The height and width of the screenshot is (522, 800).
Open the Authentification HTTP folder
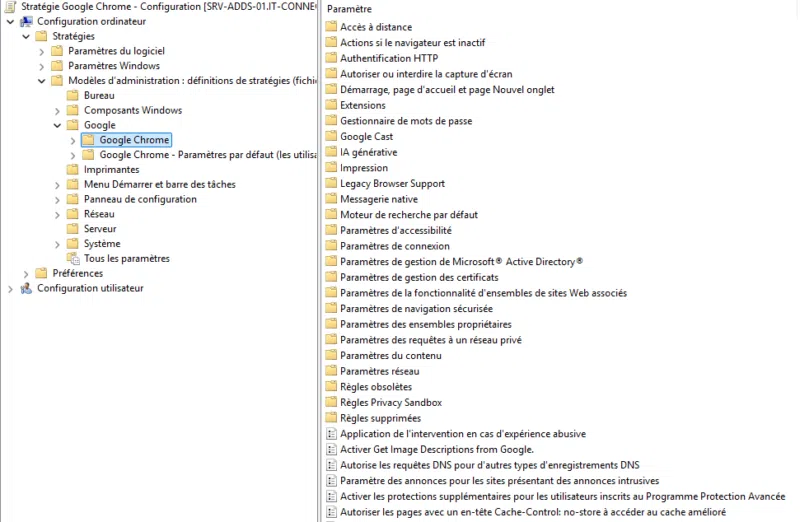coord(389,58)
